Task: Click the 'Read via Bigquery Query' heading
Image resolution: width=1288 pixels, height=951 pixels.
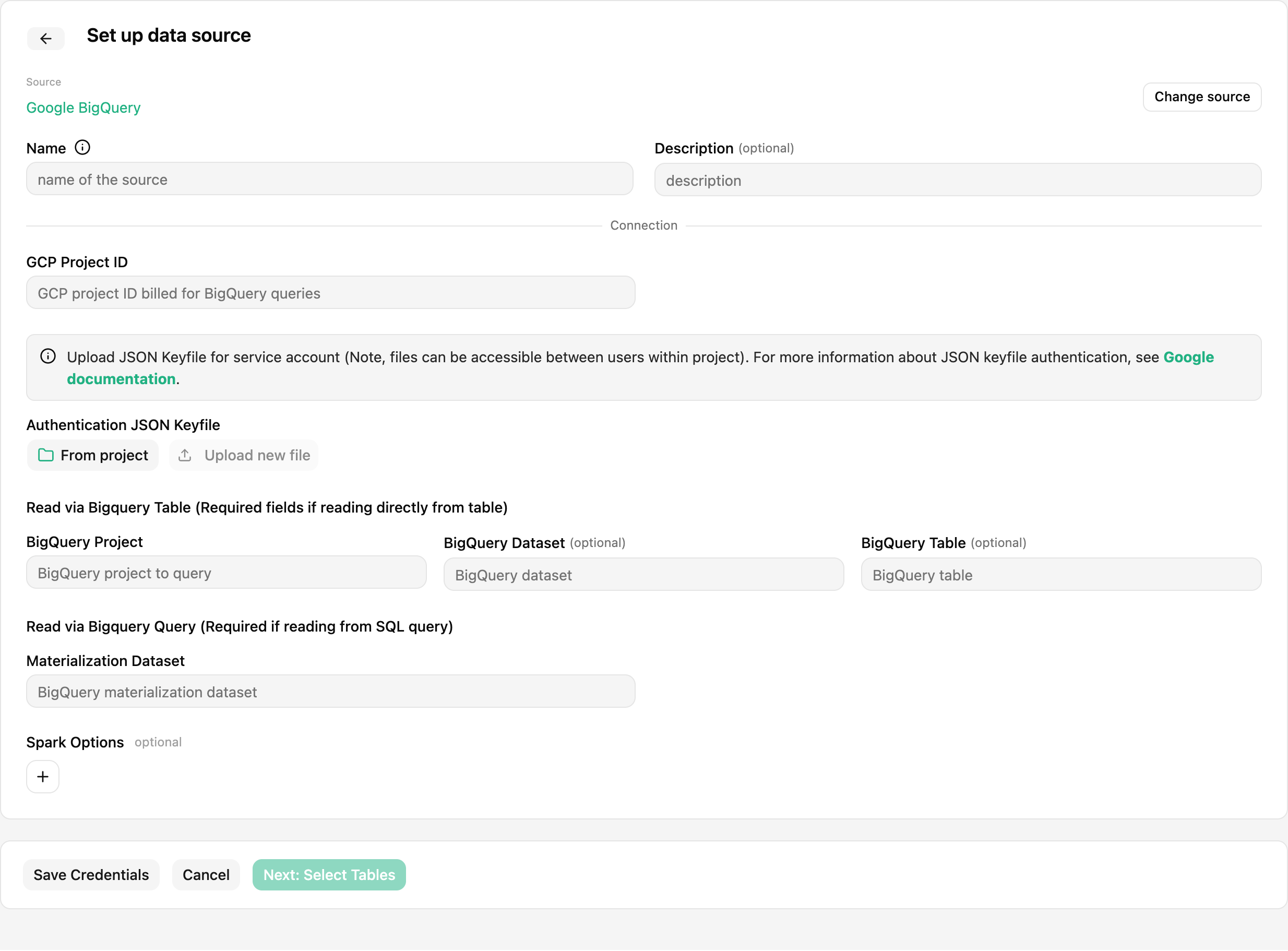Action: (x=240, y=626)
